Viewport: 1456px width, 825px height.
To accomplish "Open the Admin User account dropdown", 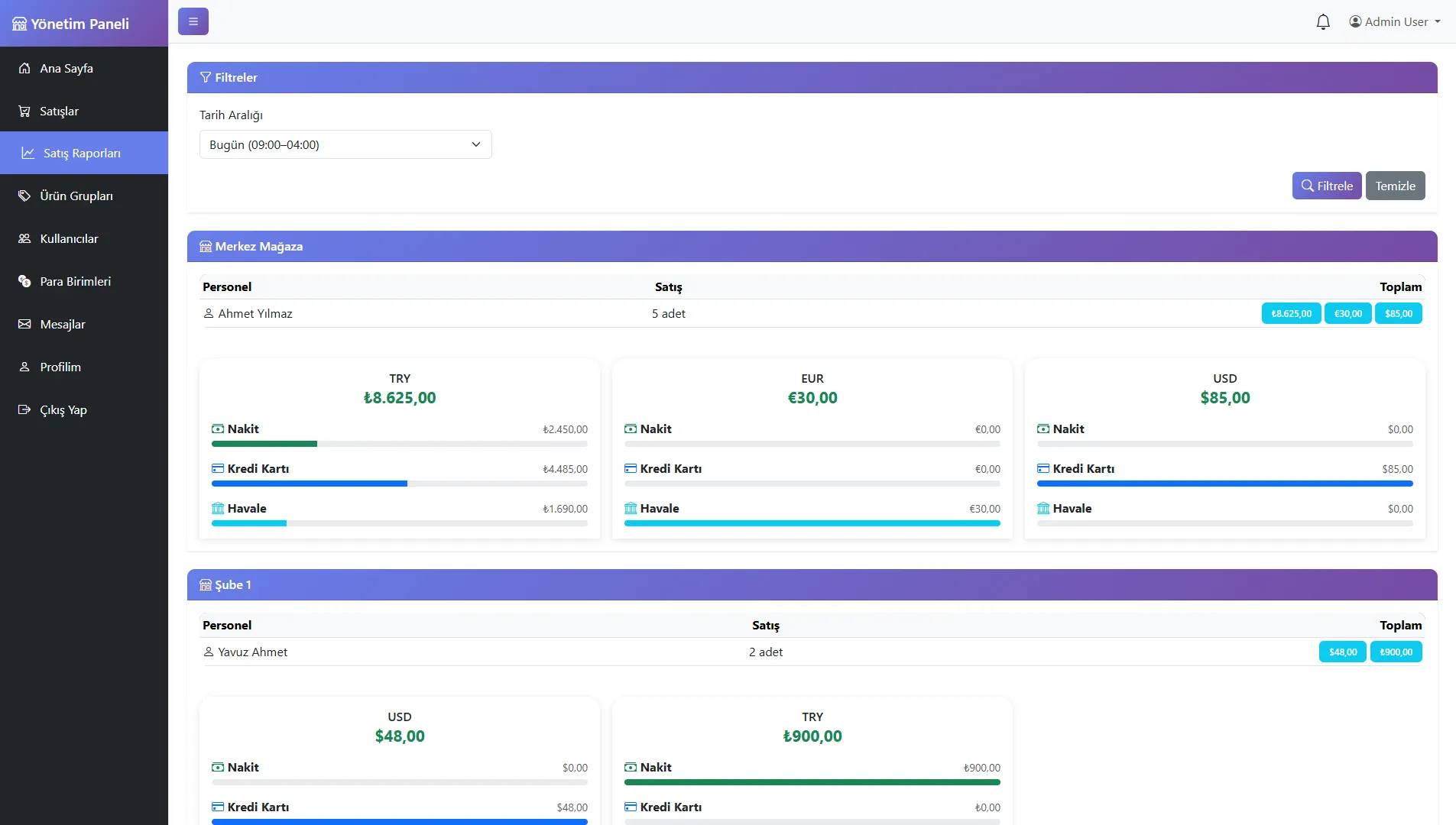I will pos(1395,21).
